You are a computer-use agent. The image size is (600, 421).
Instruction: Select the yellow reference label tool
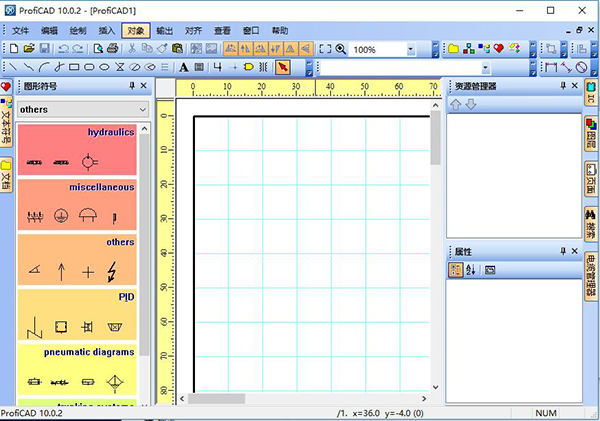coord(249,67)
